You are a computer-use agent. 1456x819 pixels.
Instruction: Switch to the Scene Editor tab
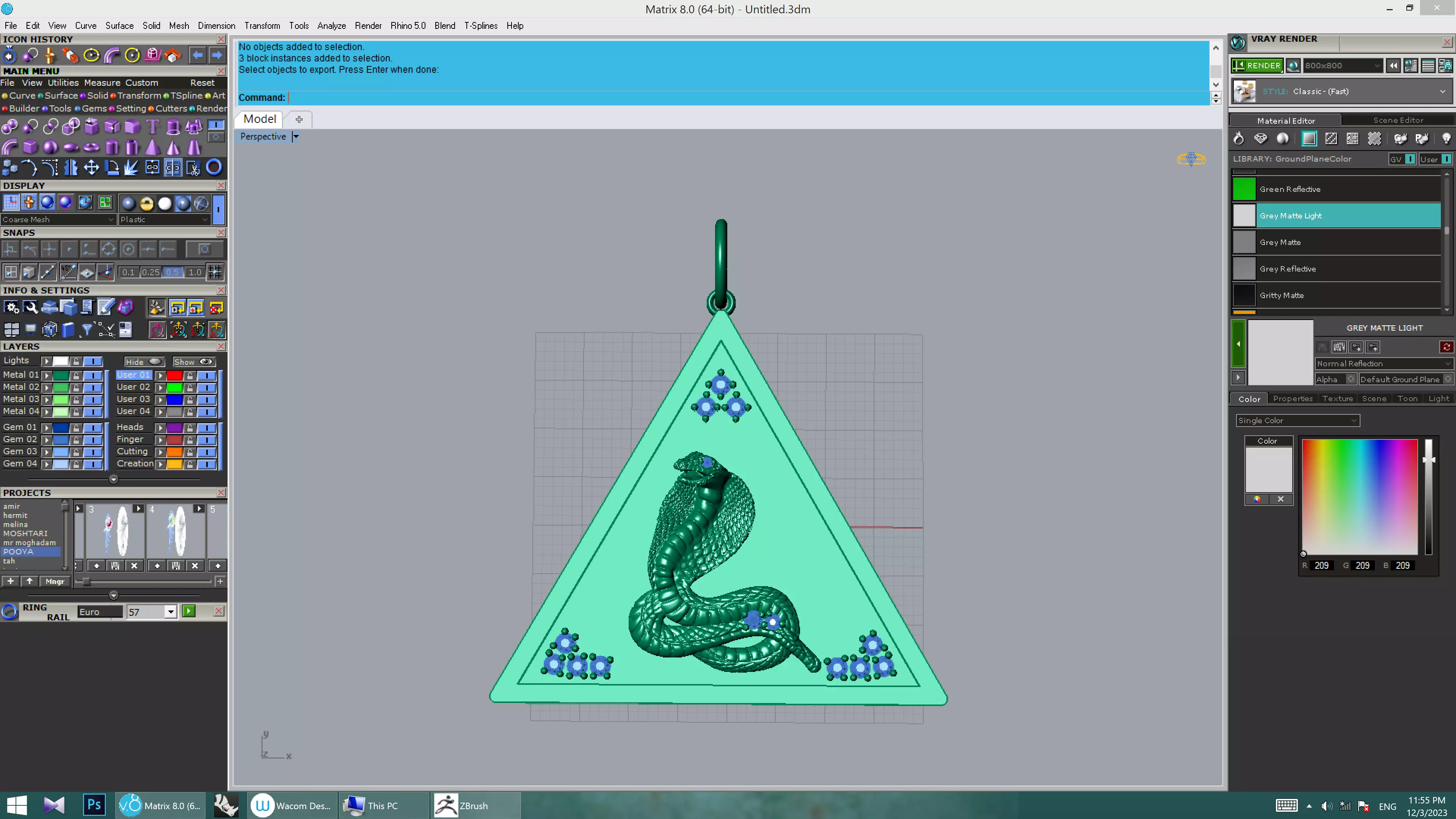1398,120
